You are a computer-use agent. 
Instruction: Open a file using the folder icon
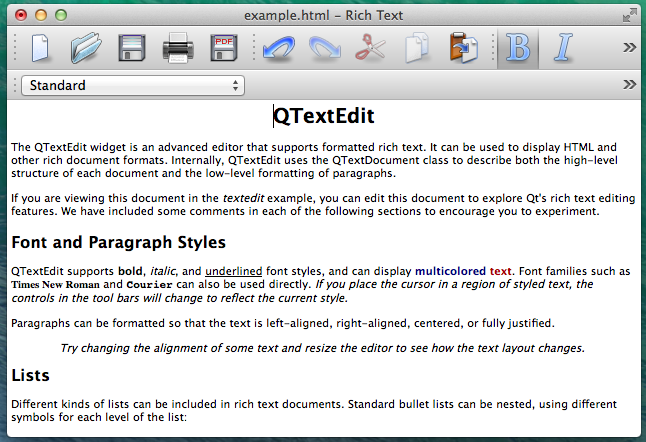click(x=87, y=47)
